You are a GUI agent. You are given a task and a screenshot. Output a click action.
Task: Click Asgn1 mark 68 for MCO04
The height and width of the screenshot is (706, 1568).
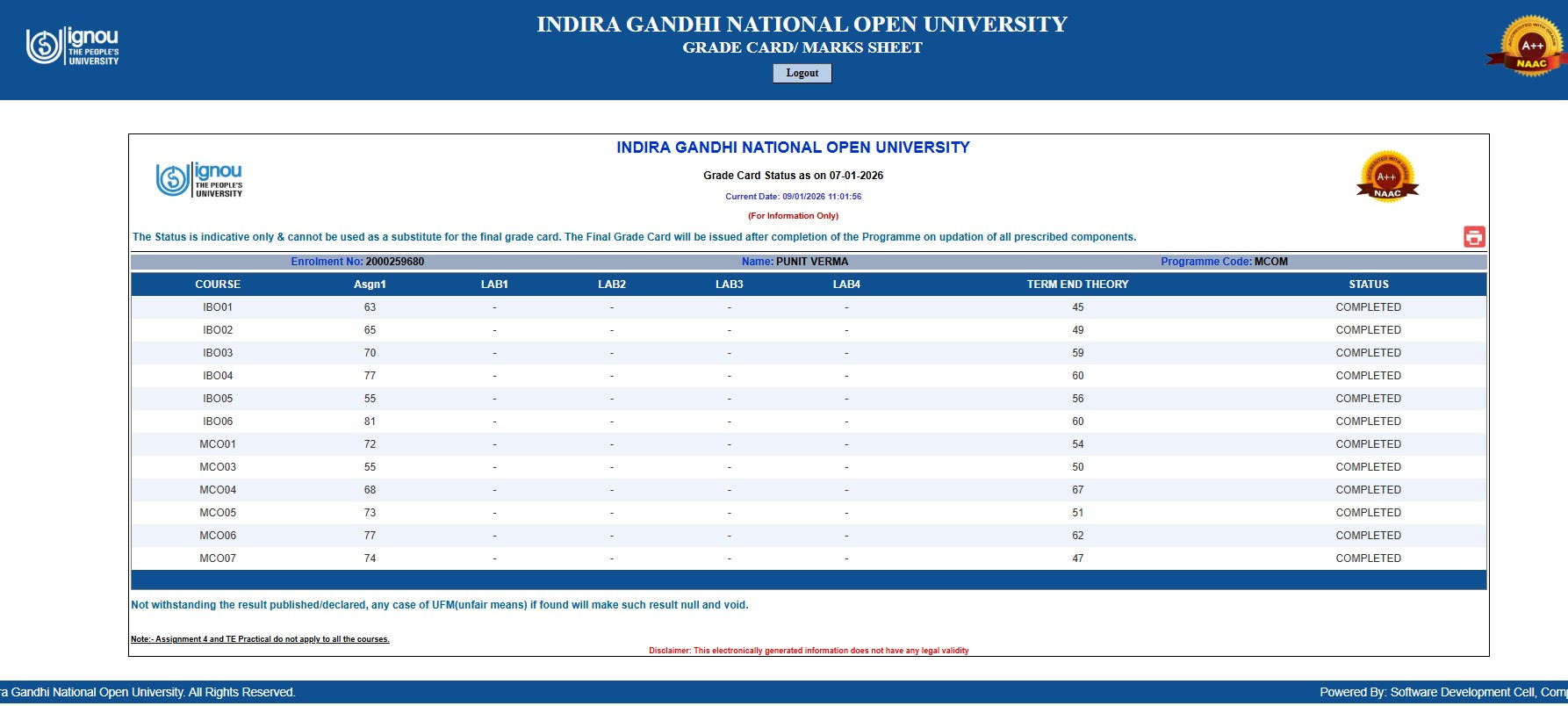(370, 490)
